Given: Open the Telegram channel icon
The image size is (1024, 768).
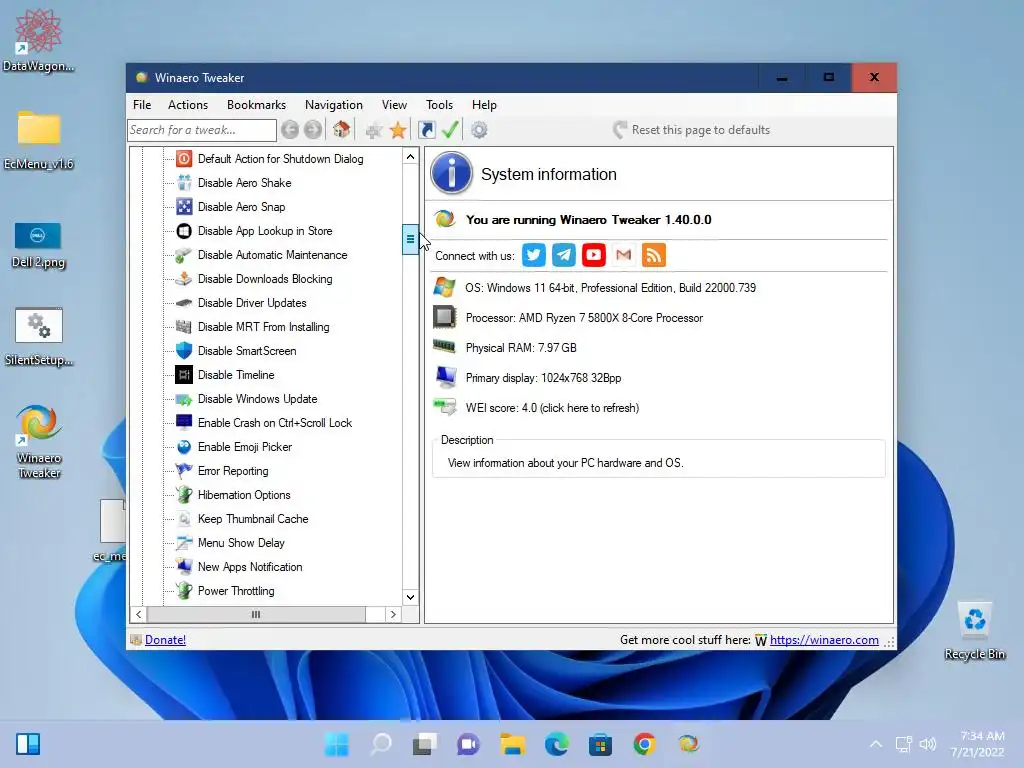Looking at the screenshot, I should click(x=564, y=255).
